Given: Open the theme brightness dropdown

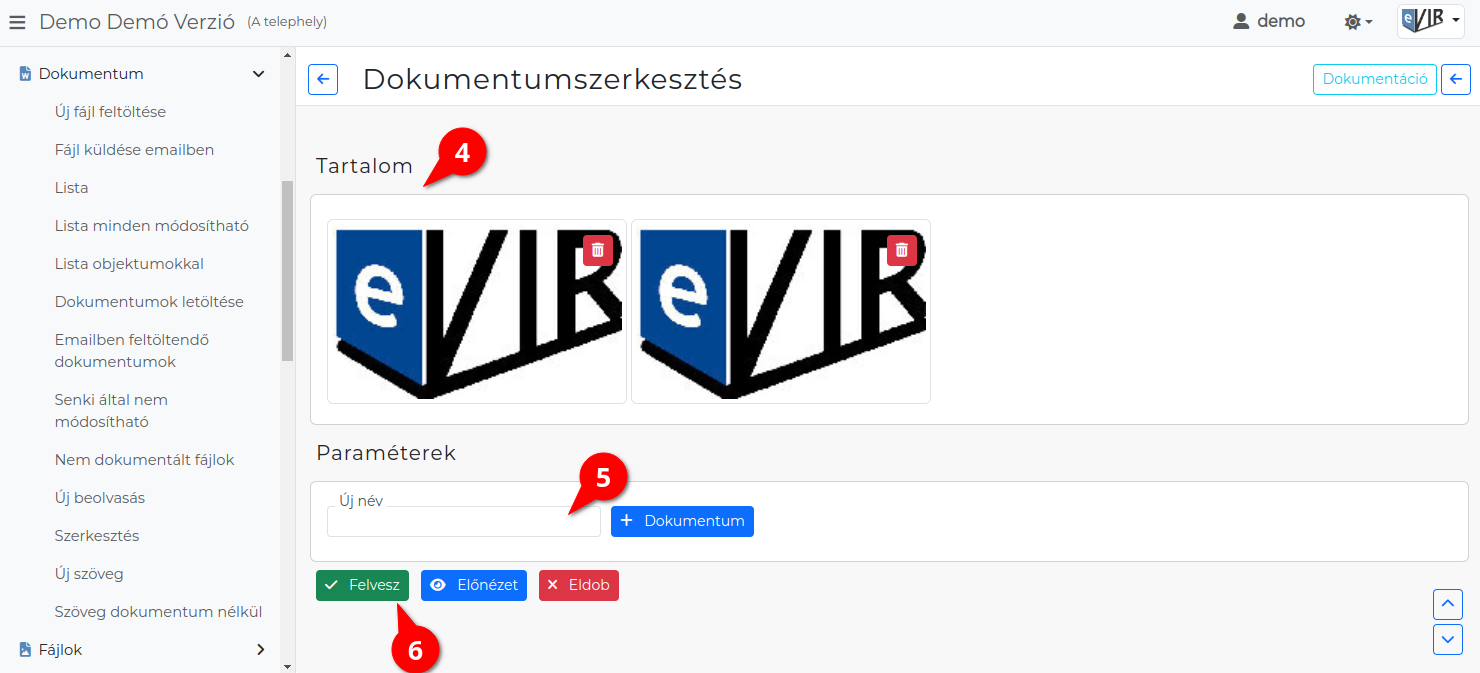Looking at the screenshot, I should pyautogui.click(x=1358, y=21).
